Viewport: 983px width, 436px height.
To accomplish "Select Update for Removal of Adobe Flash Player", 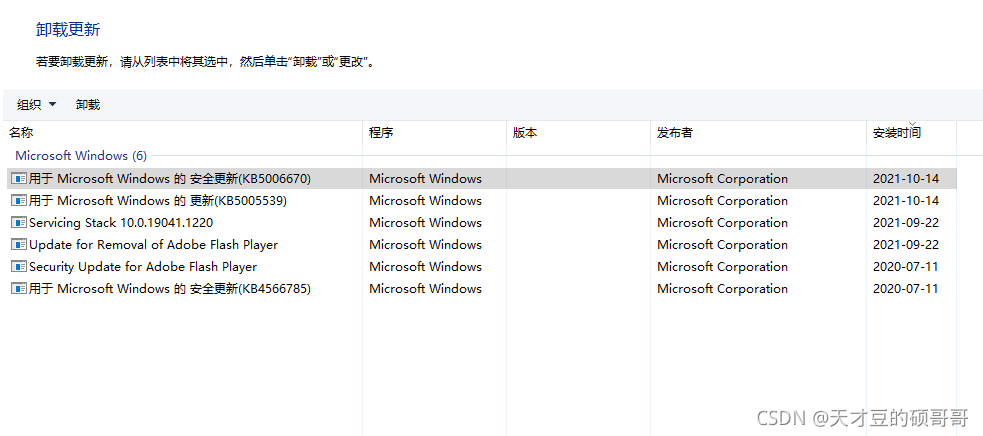I will click(153, 245).
